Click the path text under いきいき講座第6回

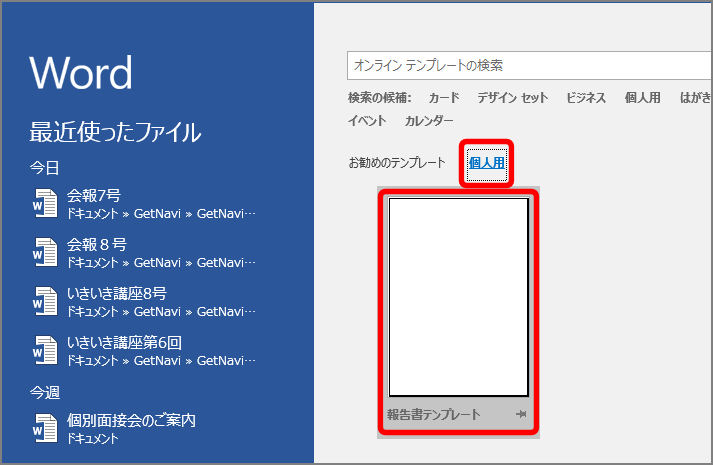[161, 361]
